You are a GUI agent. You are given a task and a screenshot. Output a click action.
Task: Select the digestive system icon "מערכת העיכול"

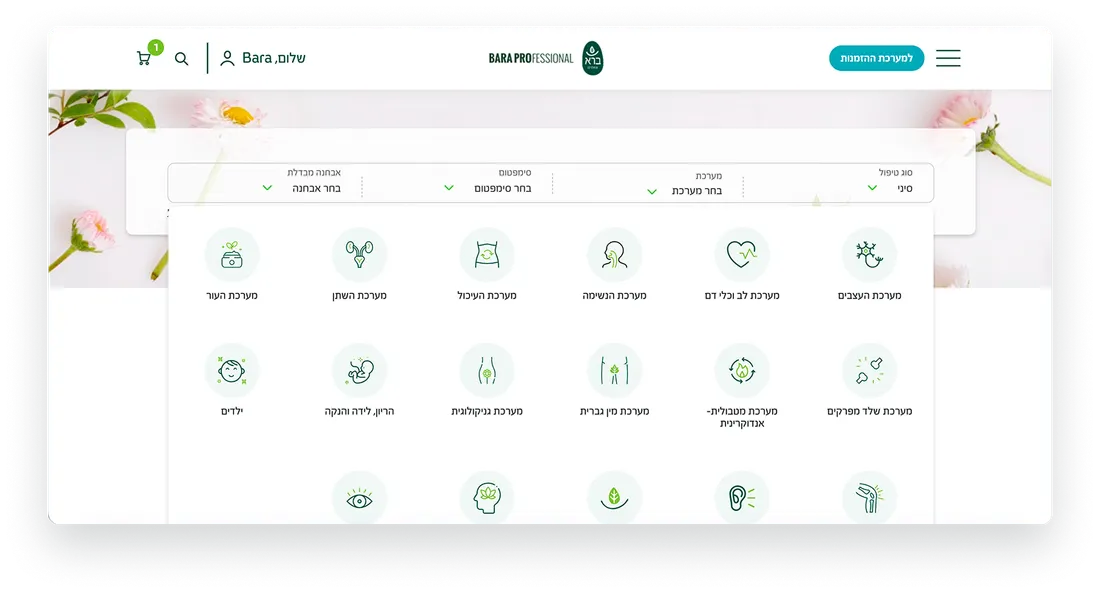[487, 254]
